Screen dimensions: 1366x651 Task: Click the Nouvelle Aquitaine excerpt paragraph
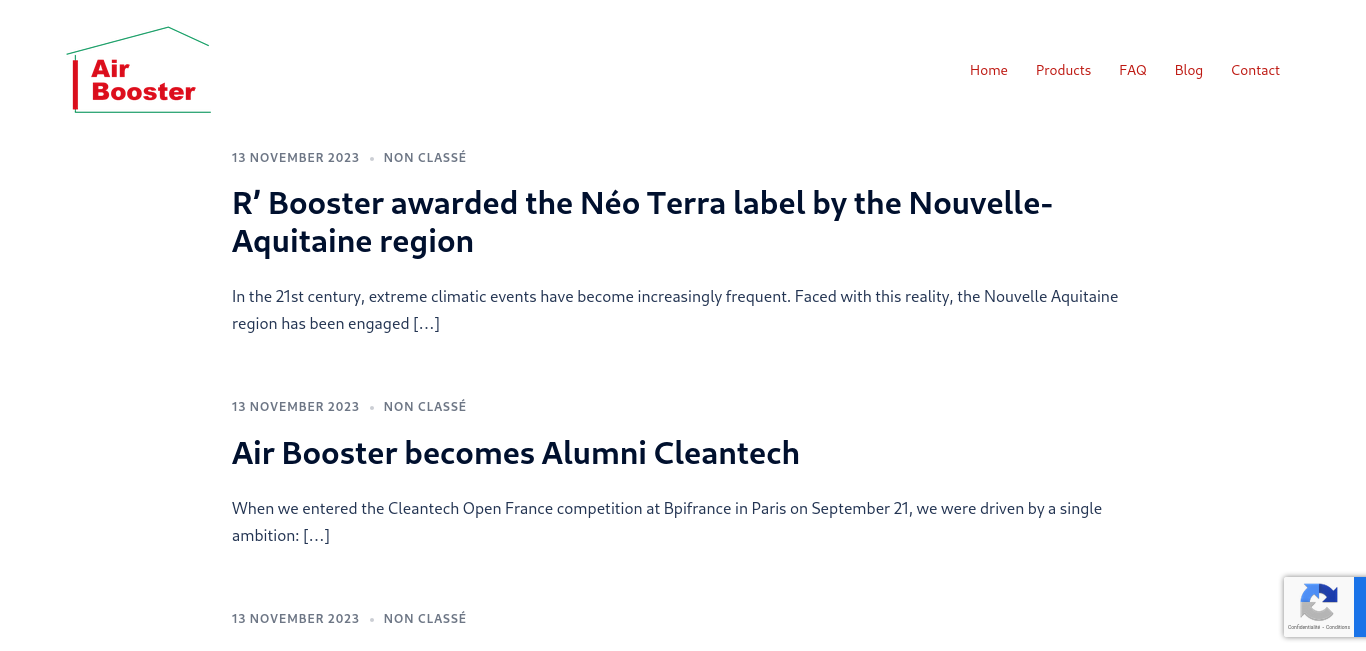675,310
